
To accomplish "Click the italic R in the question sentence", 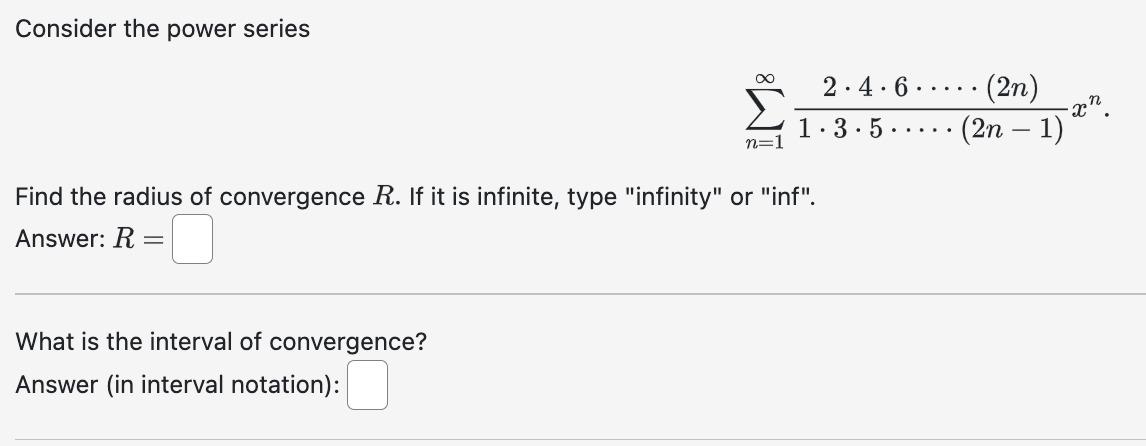I will (x=385, y=197).
